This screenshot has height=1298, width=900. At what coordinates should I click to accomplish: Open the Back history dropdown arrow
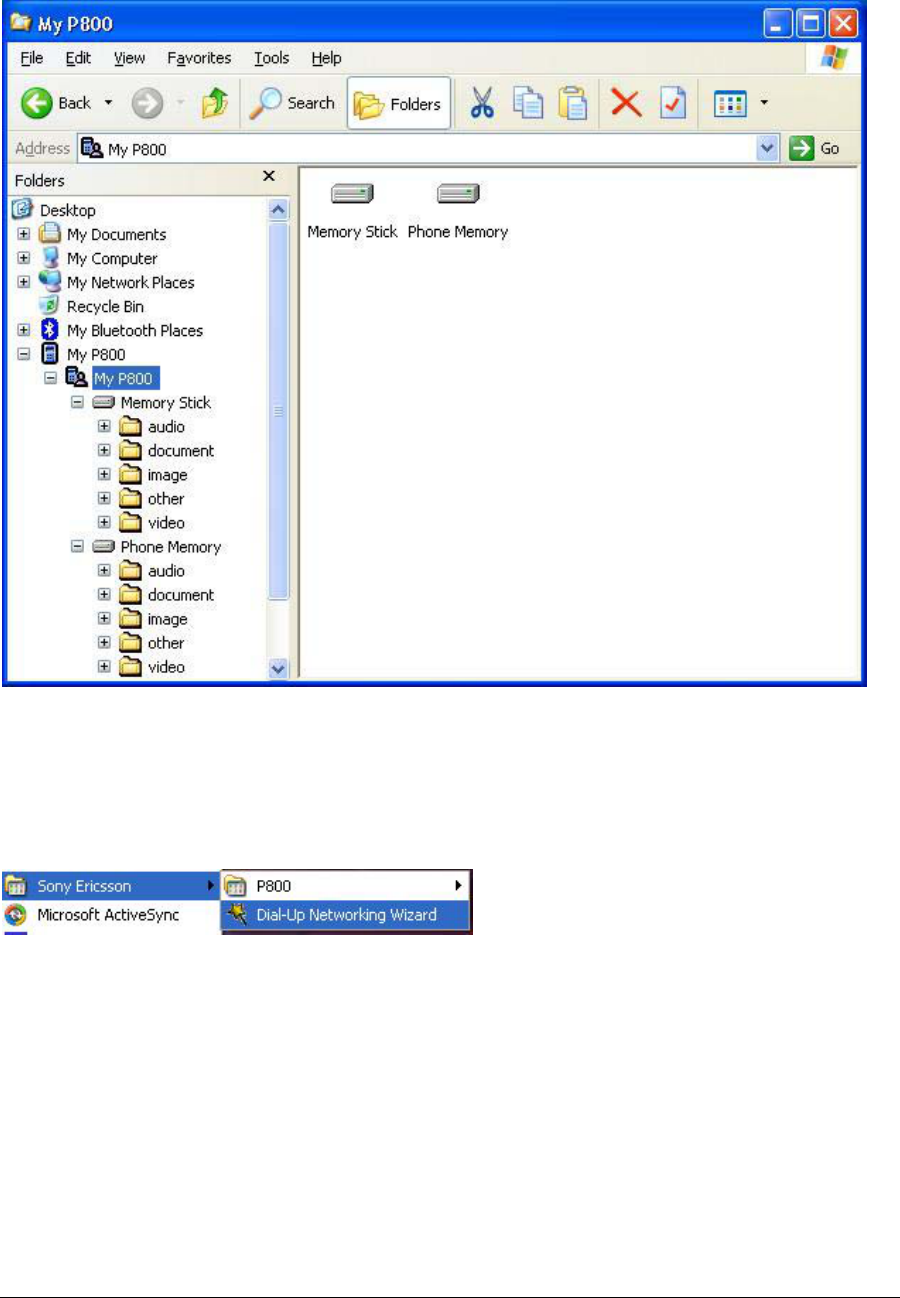[109, 103]
